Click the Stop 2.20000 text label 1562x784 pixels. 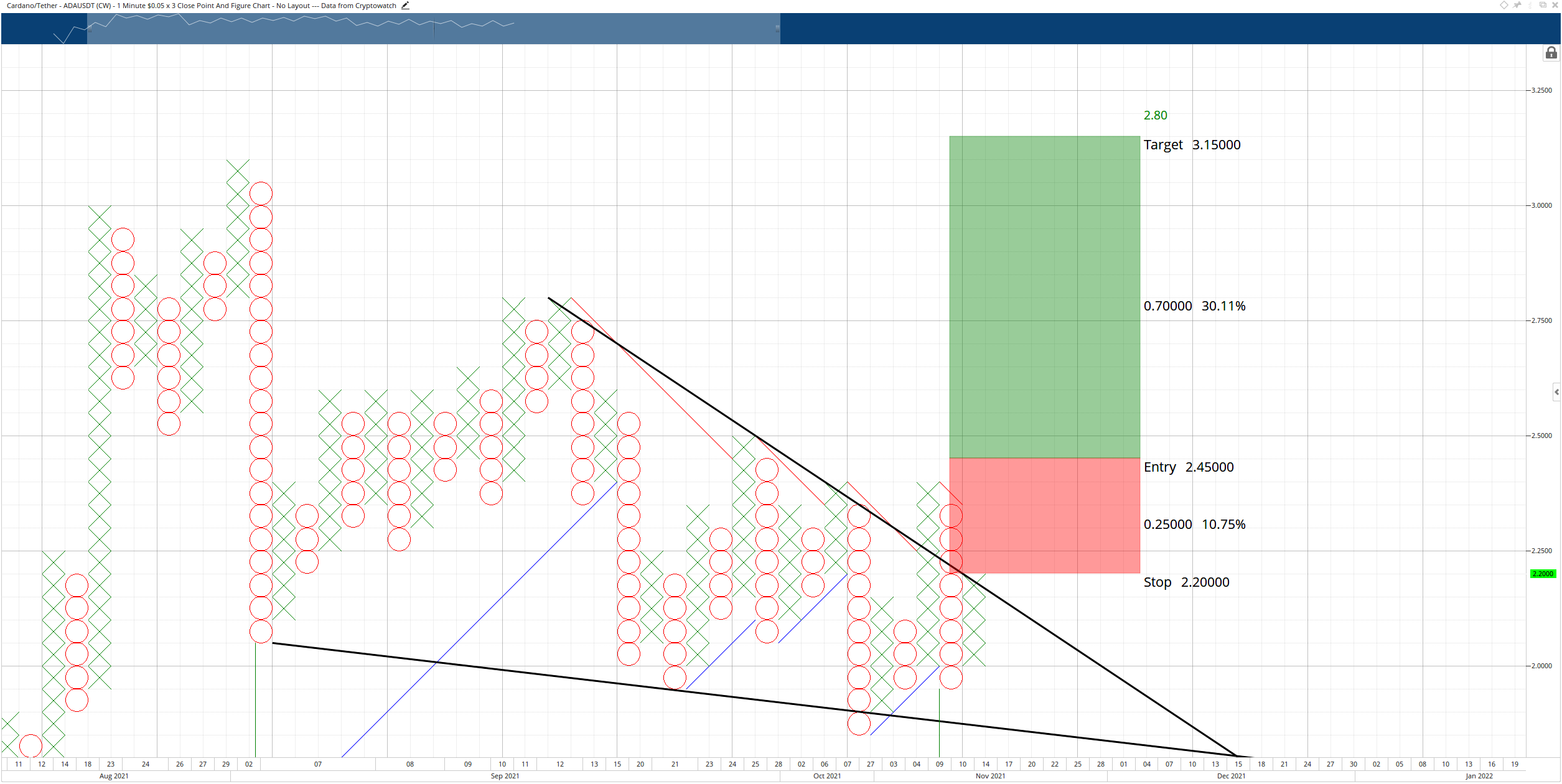point(1186,582)
